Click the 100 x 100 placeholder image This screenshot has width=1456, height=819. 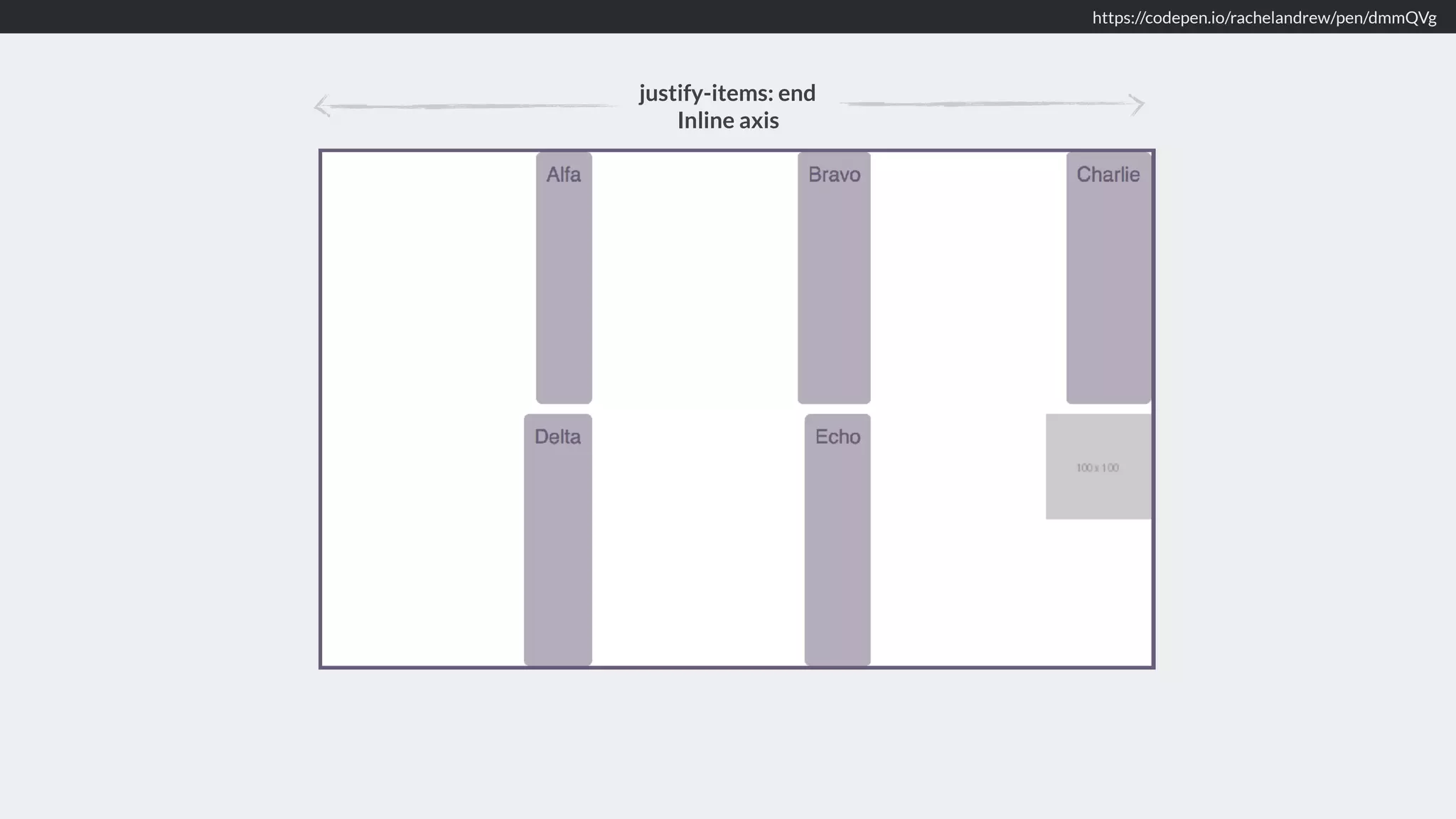pos(1098,467)
